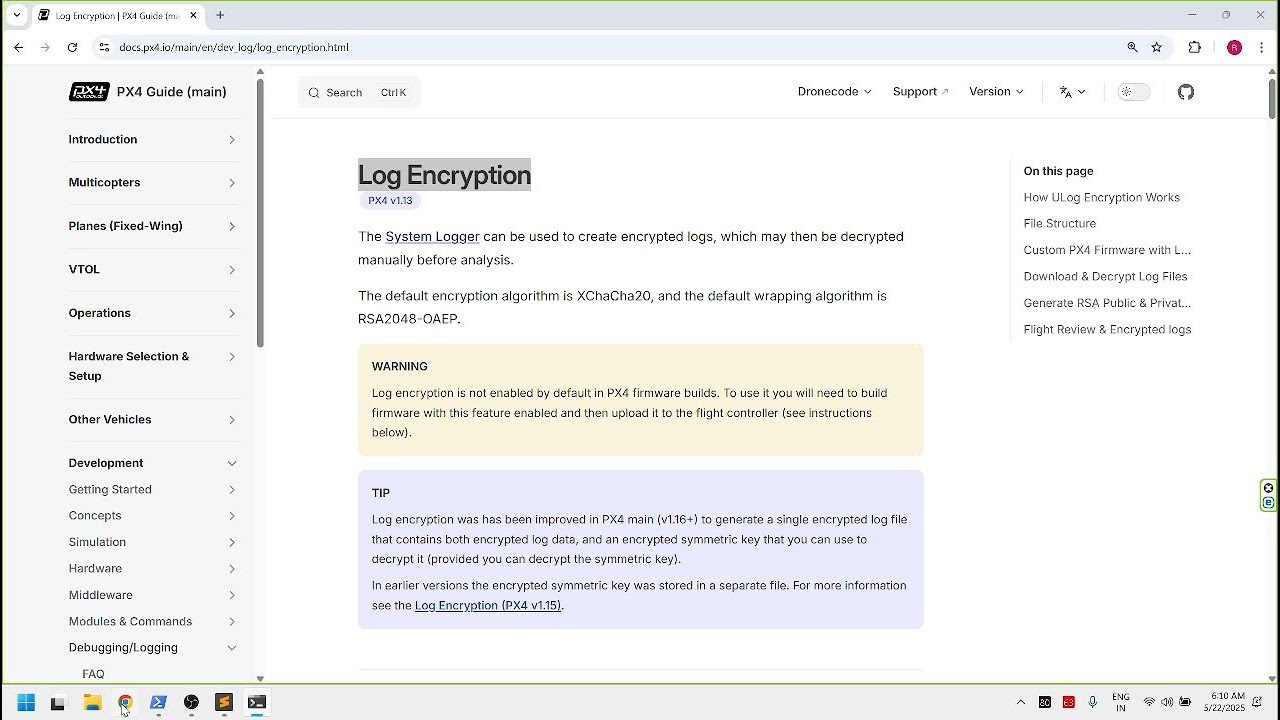Open OBS Studio from the taskbar
This screenshot has height=720, width=1280.
191,703
